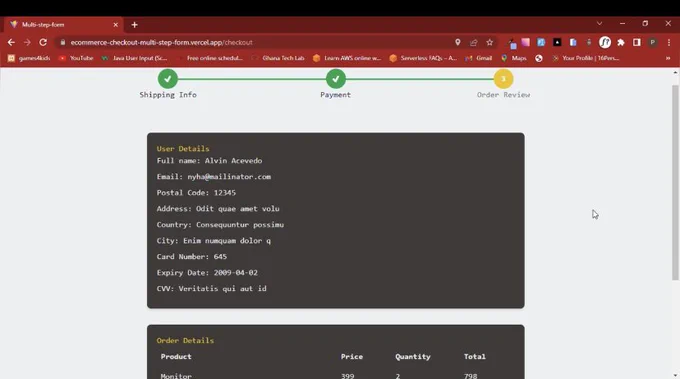Open the Gmail bookmark
The width and height of the screenshot is (680, 379).
[479, 58]
